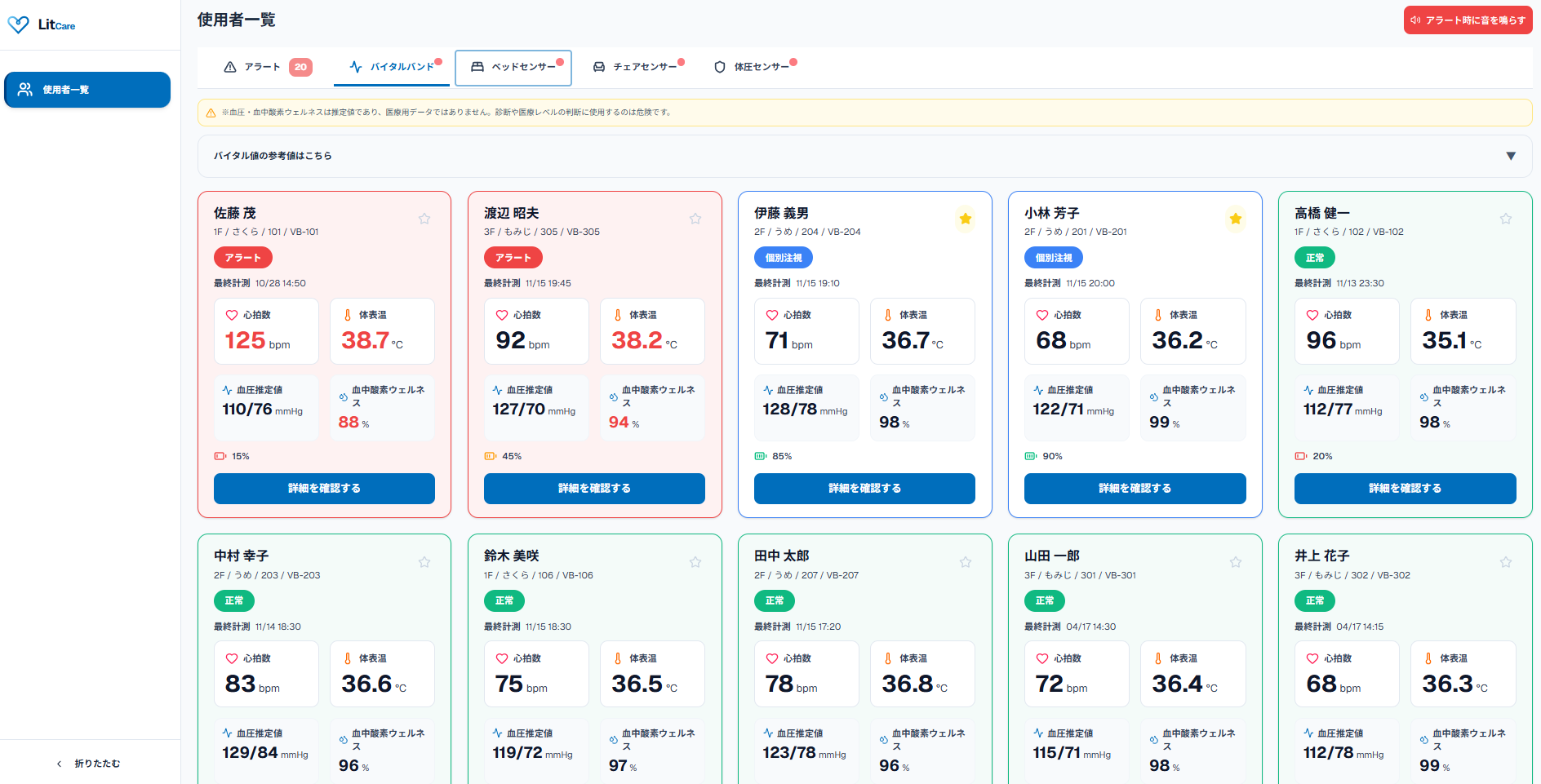
Task: Switch to the バイタルバンド tab
Action: [x=392, y=67]
